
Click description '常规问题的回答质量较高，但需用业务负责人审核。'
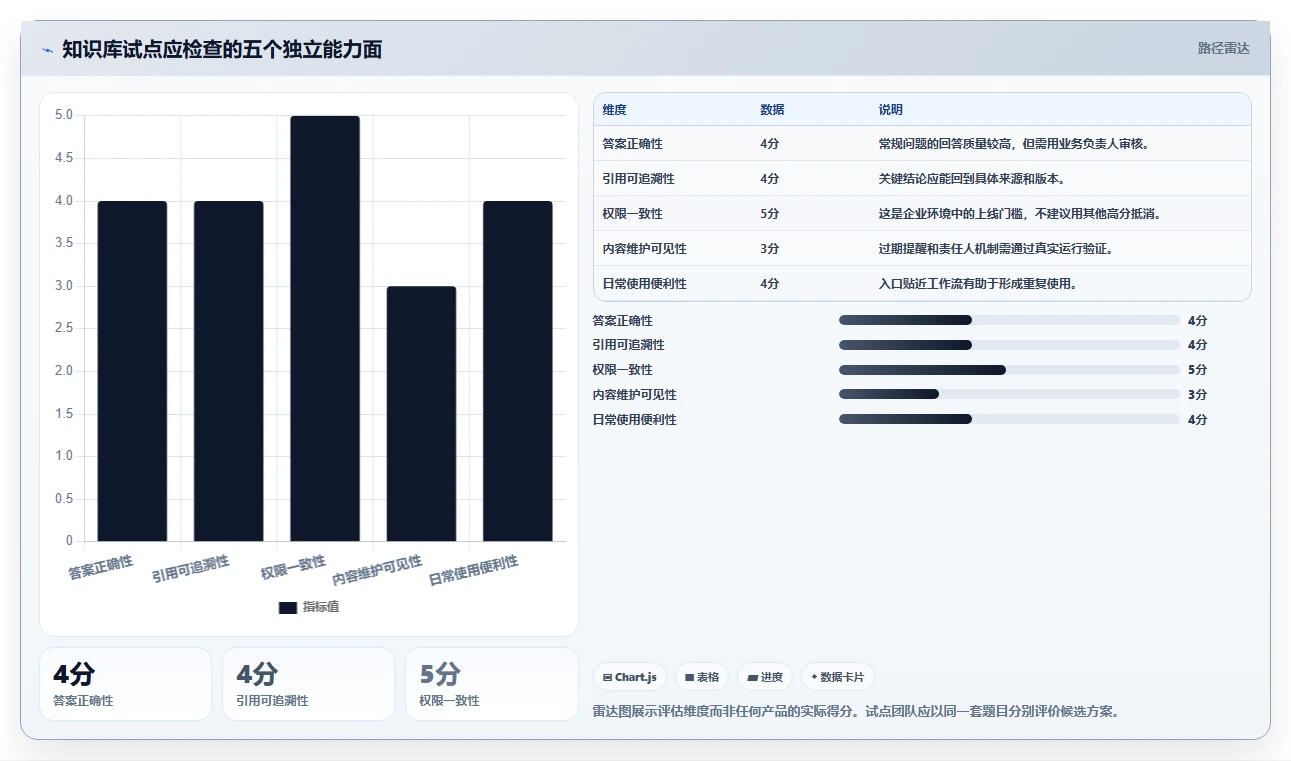(x=1014, y=143)
